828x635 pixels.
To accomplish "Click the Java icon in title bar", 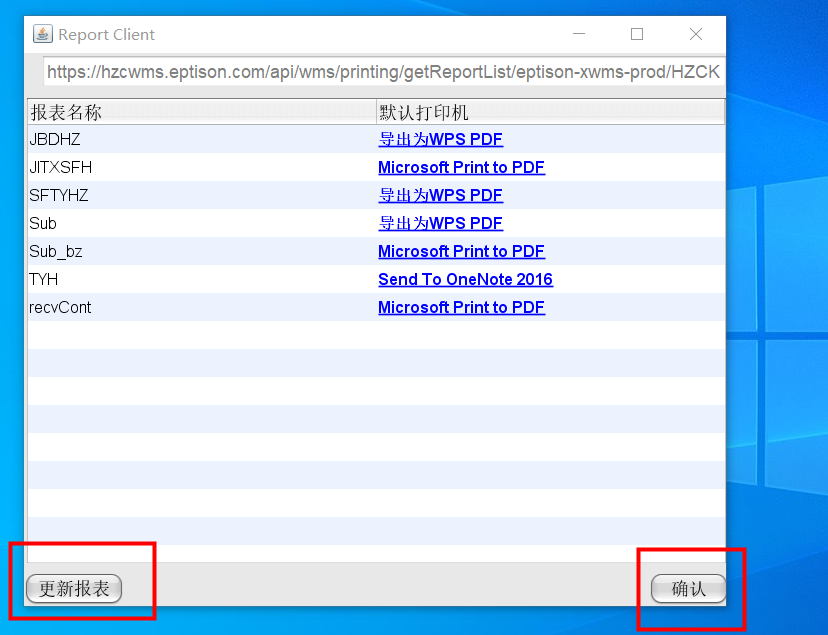I will [x=42, y=34].
